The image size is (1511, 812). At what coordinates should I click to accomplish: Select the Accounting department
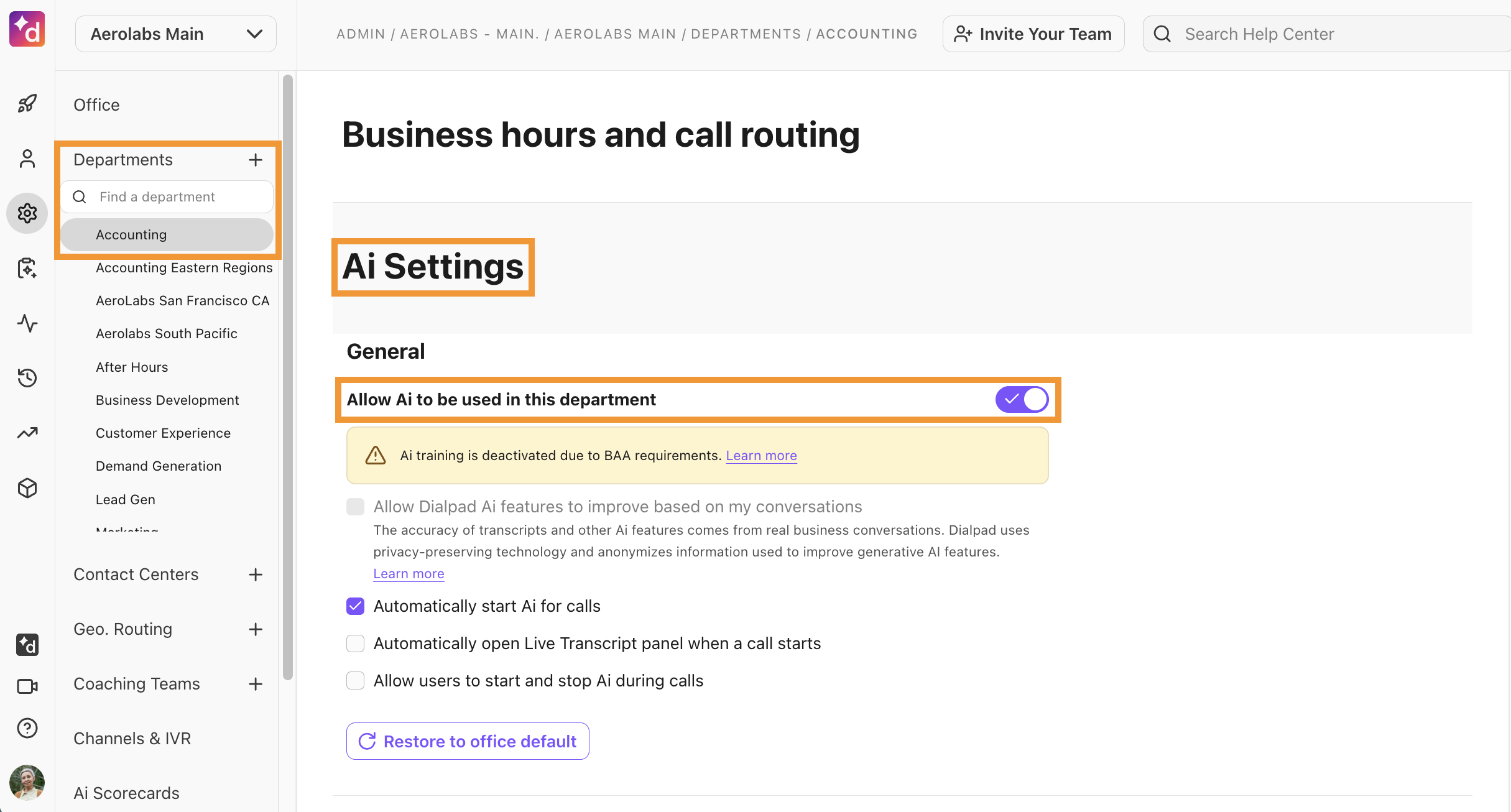167,234
